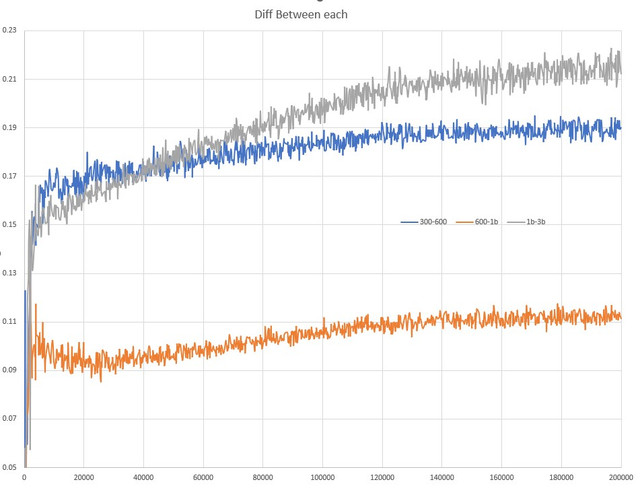The height and width of the screenshot is (497, 640).
Task: Select the 0.21 y-axis label
Action: point(9,79)
